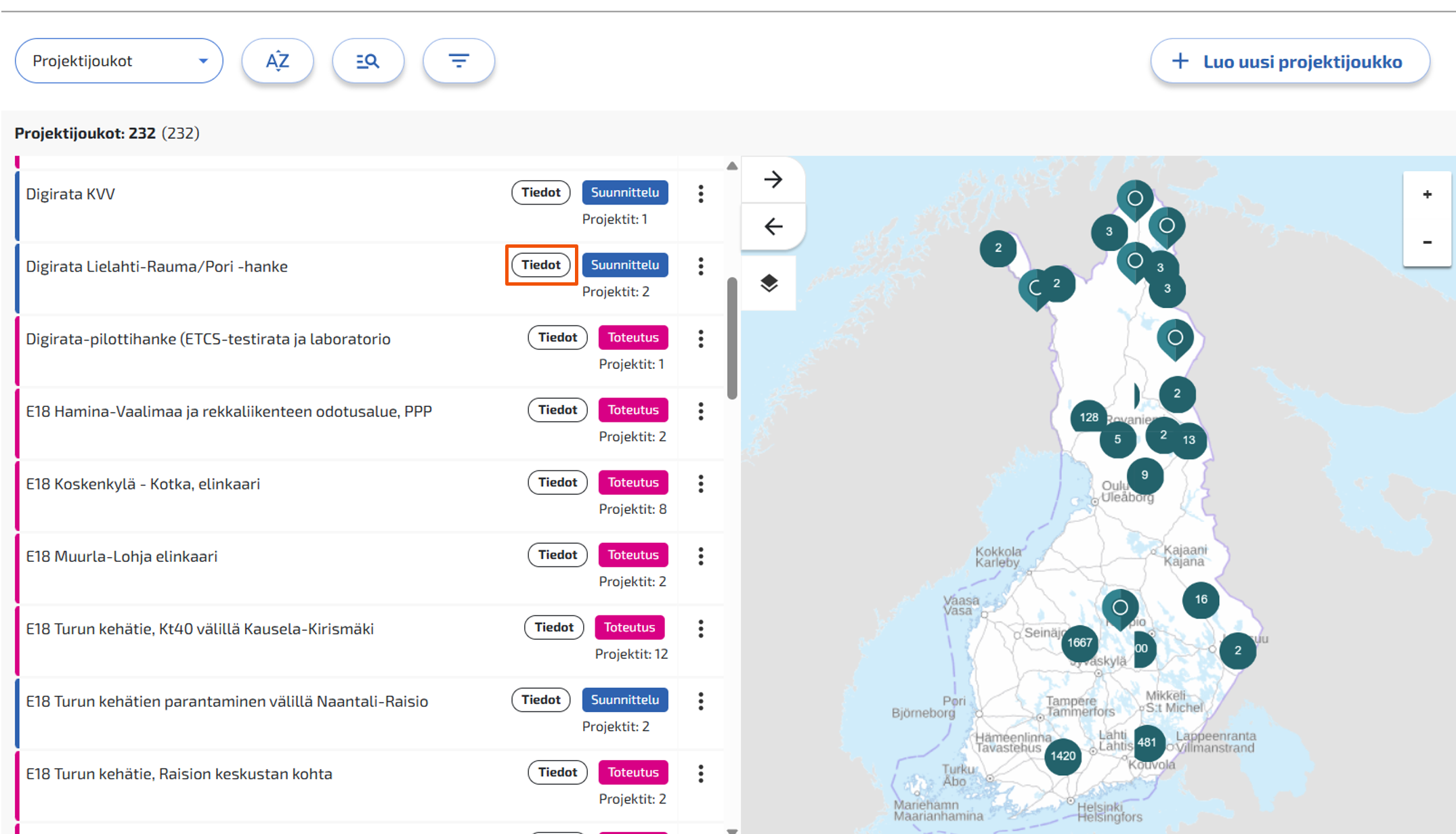Click the list scrollbar thumb
The height and width of the screenshot is (834, 1456).
tap(732, 338)
